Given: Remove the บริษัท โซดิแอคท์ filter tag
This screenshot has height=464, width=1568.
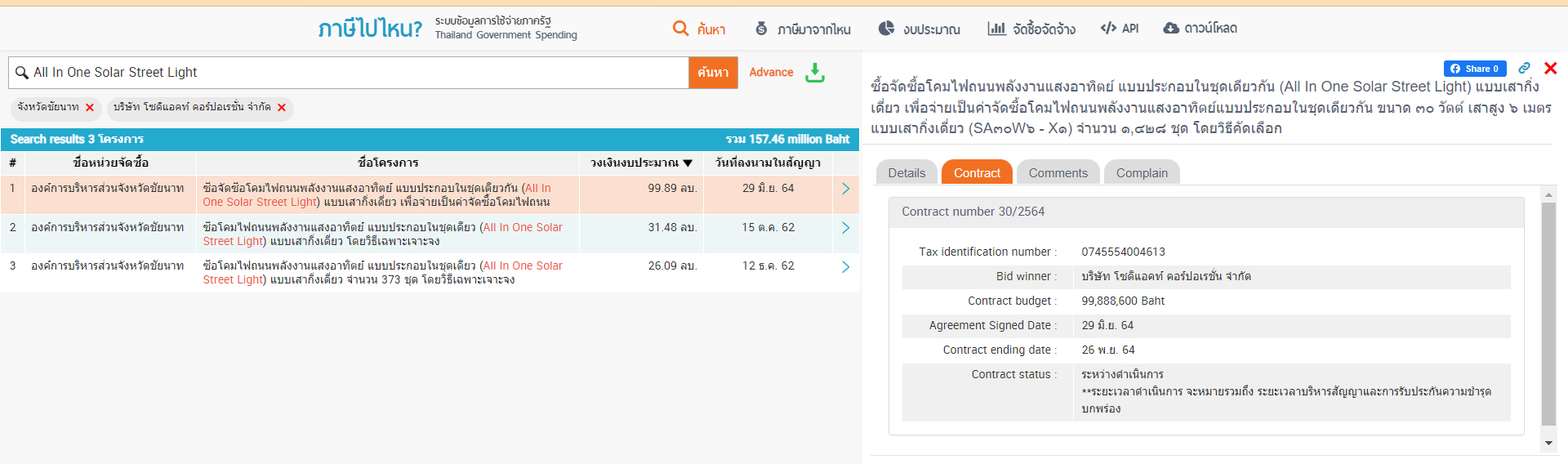Looking at the screenshot, I should [x=282, y=108].
